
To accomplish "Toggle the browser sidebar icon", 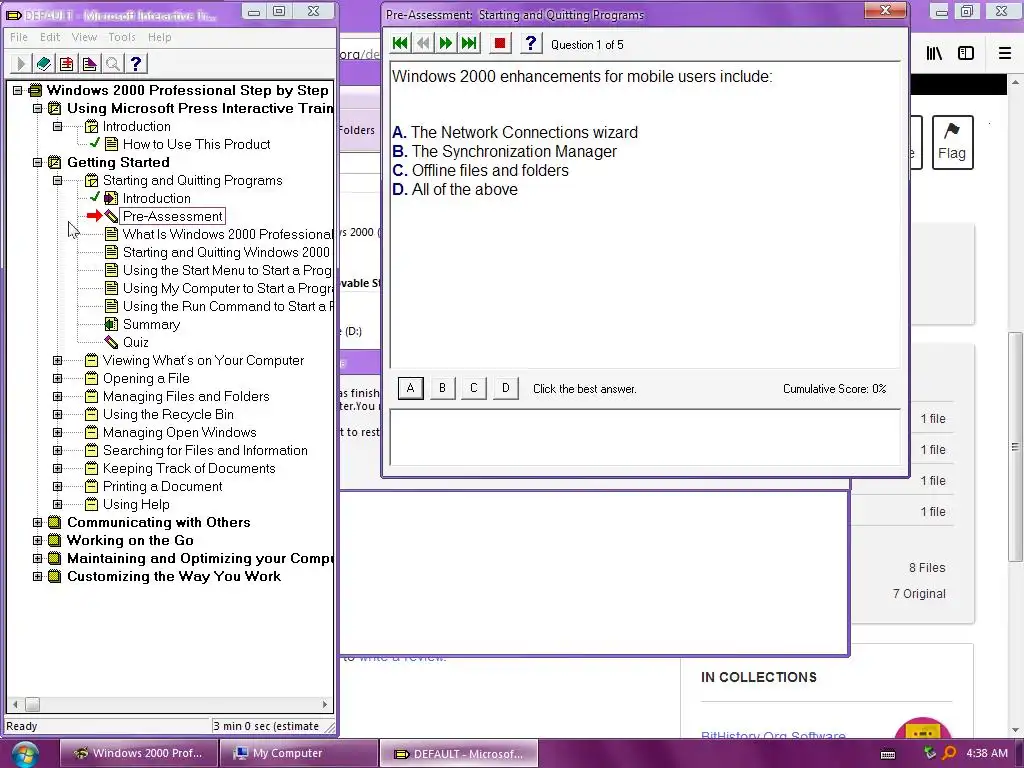I will 966,54.
